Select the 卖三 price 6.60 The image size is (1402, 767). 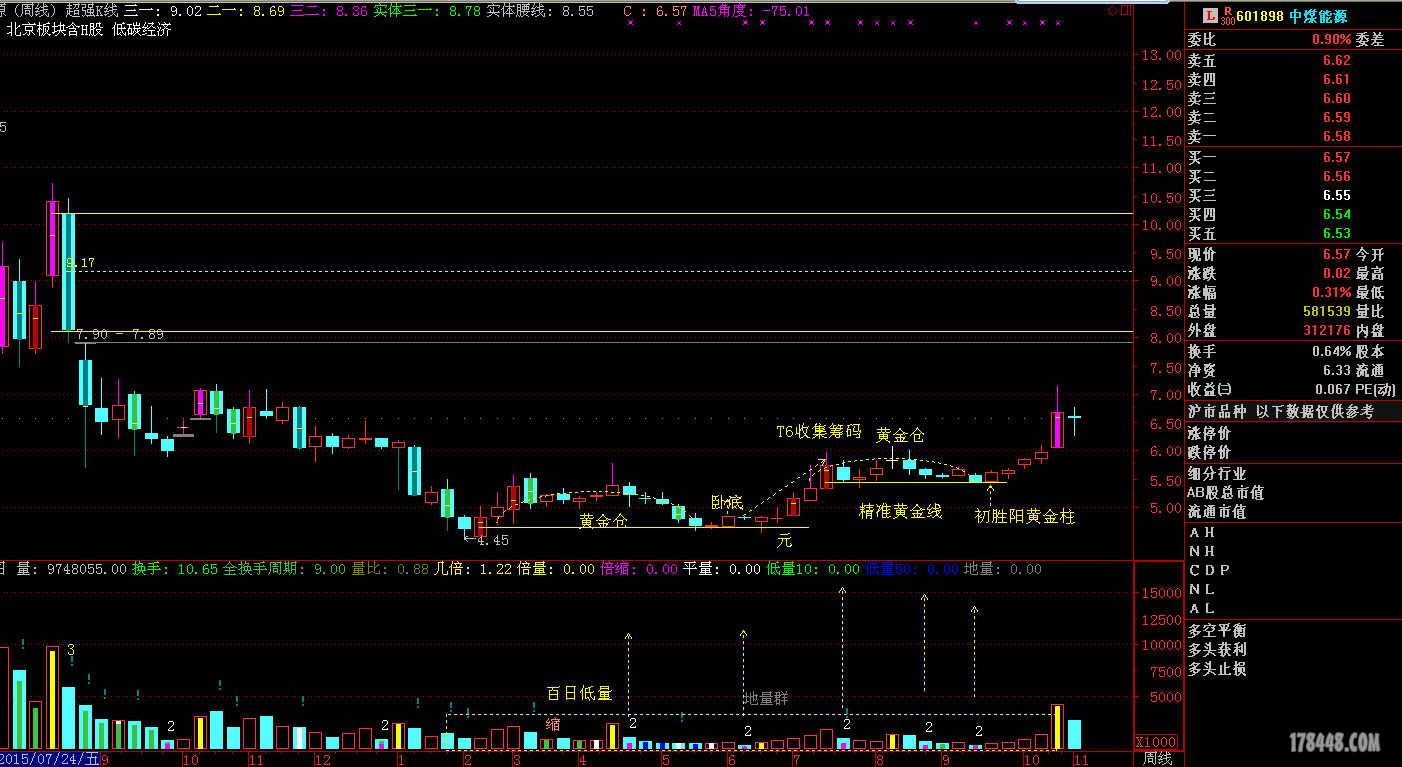coord(1336,98)
